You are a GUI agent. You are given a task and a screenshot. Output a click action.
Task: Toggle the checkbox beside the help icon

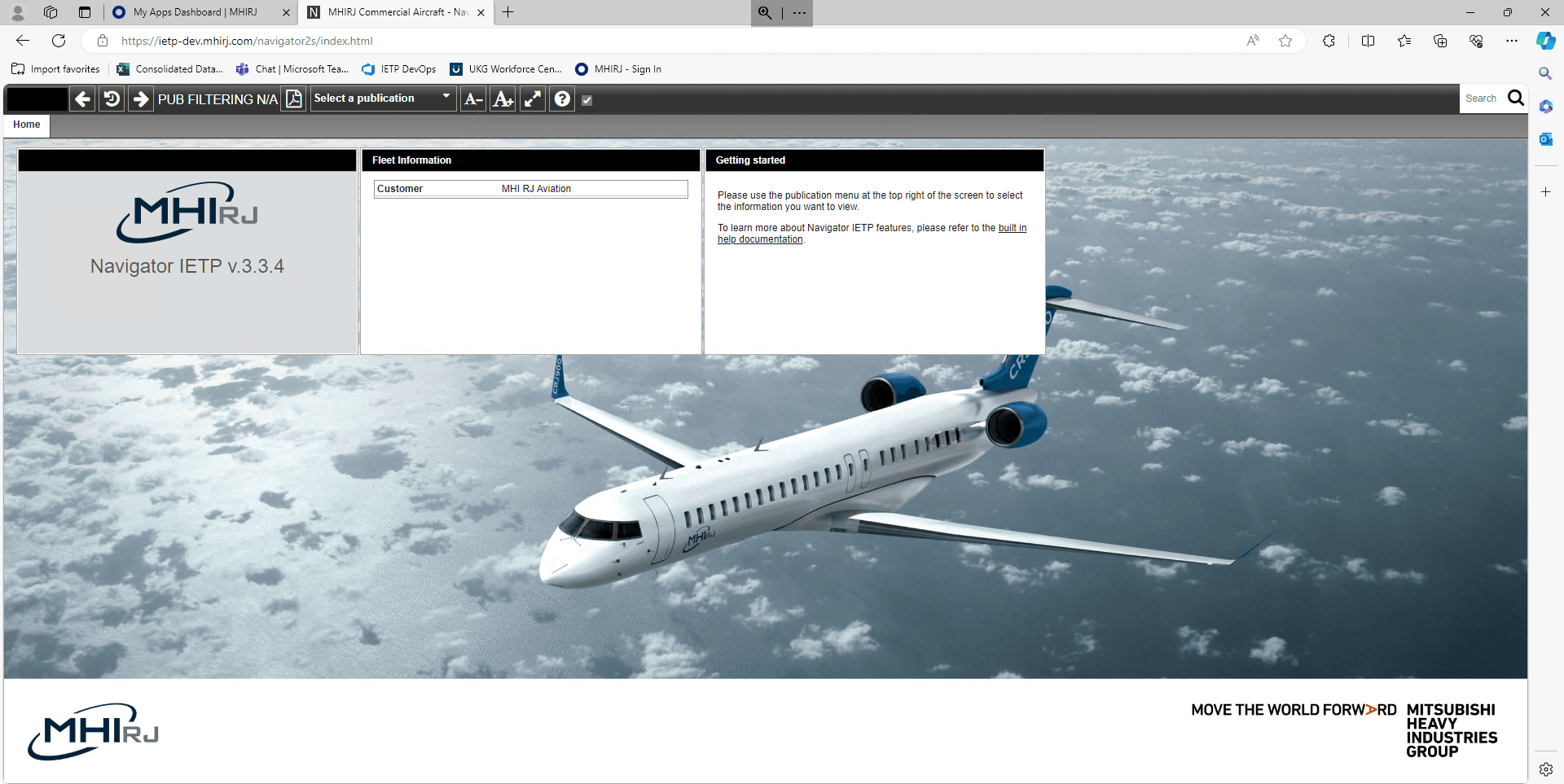point(587,99)
